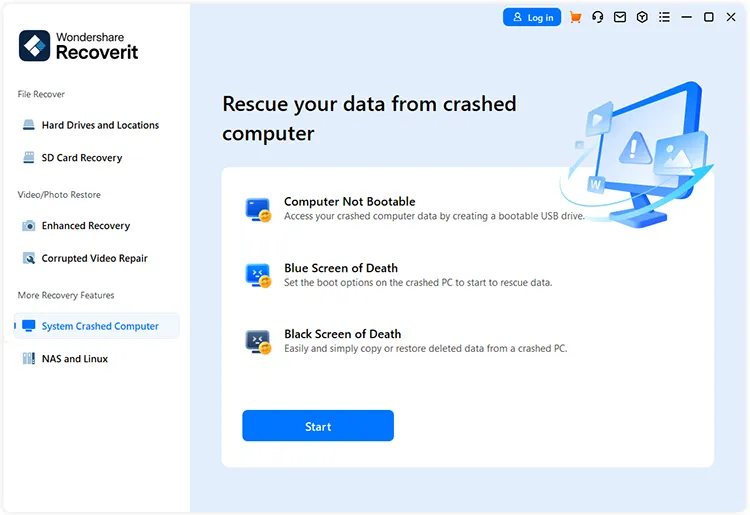The width and height of the screenshot is (750, 515).
Task: Click the Black Screen of Death icon
Action: 258,342
